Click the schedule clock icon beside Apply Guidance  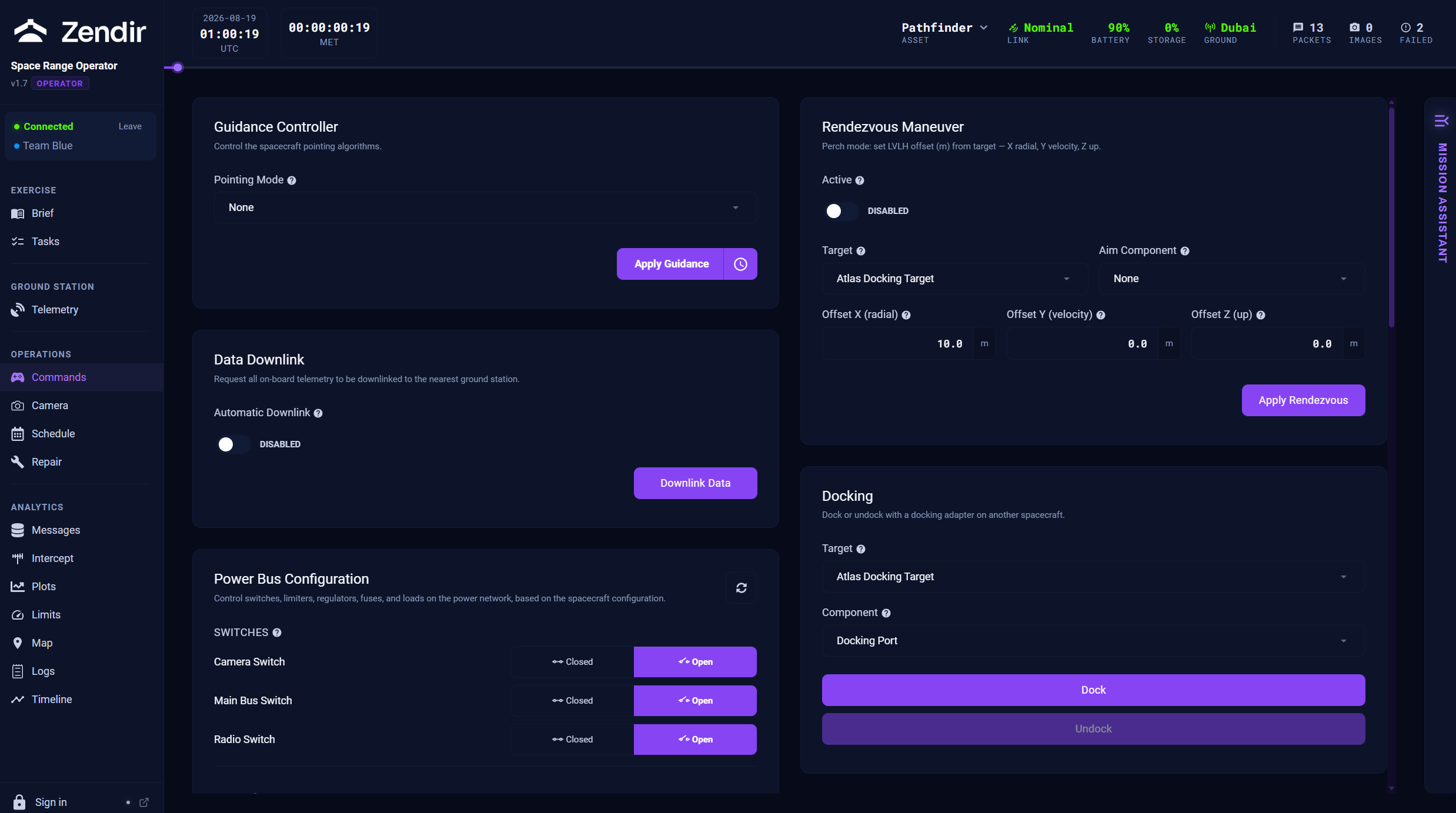(740, 264)
